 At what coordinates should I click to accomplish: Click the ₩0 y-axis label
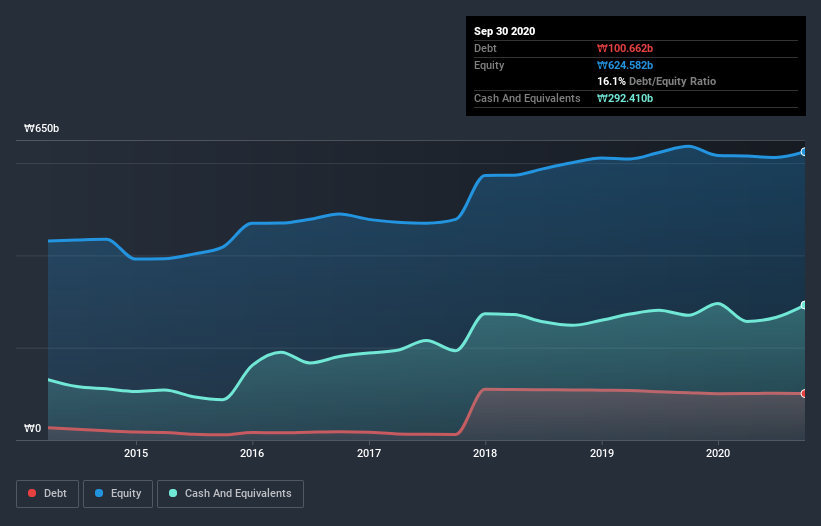click(32, 428)
